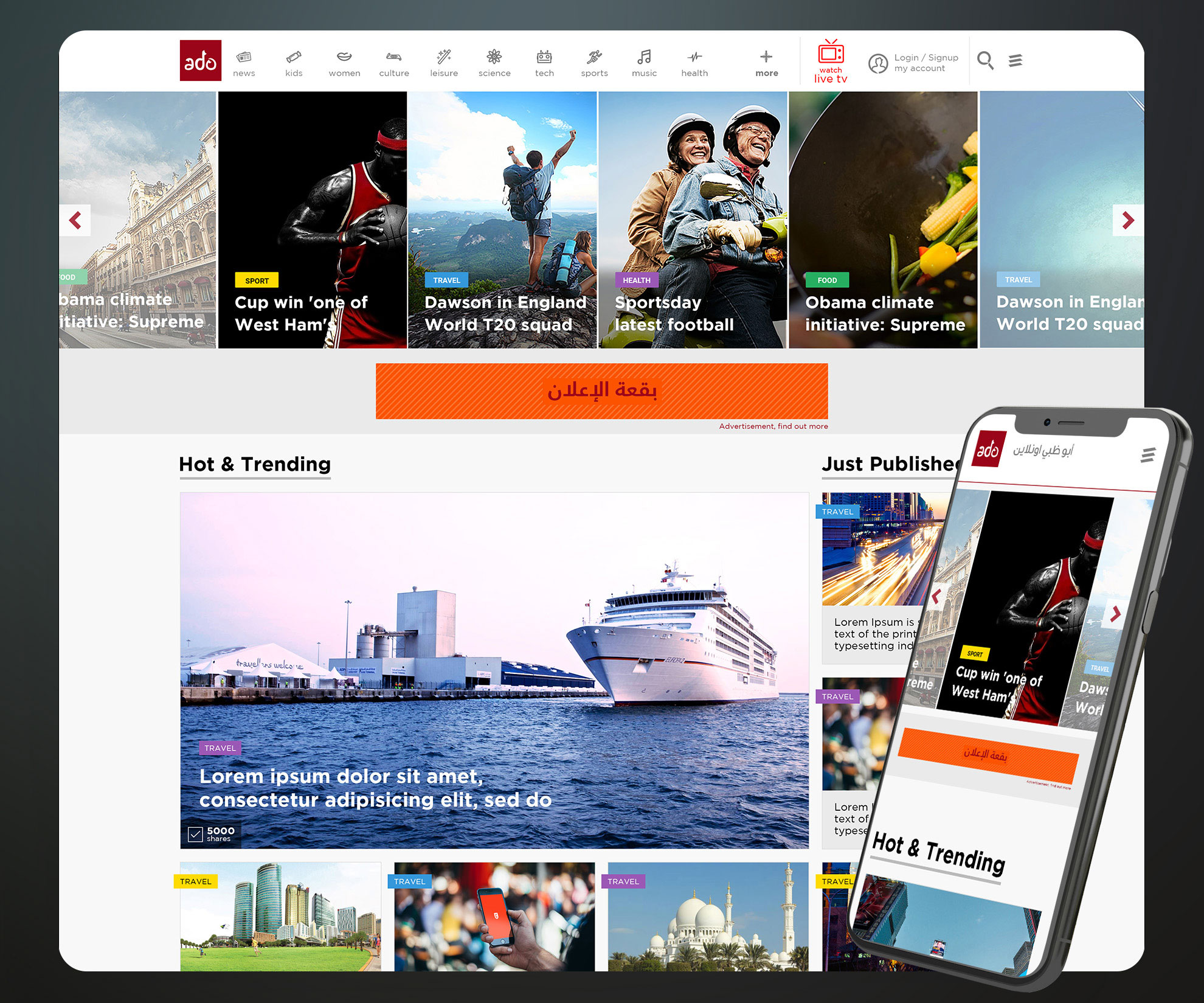Image resolution: width=1204 pixels, height=1003 pixels.
Task: Open the Login / Signup link
Action: pos(926,58)
